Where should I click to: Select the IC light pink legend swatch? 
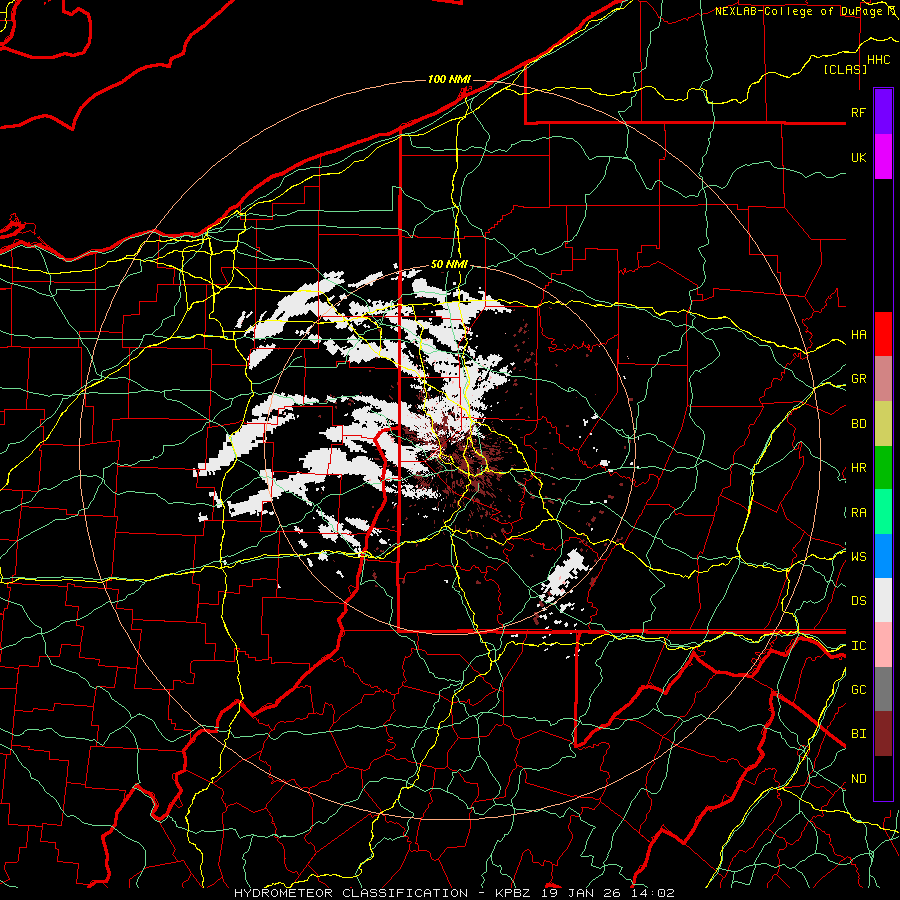point(883,645)
